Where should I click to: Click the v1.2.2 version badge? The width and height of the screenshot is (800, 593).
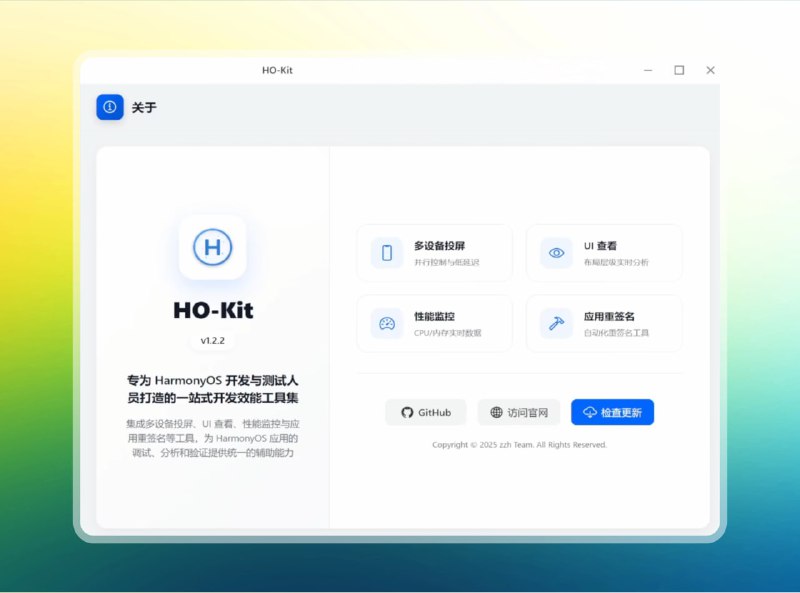click(x=212, y=341)
